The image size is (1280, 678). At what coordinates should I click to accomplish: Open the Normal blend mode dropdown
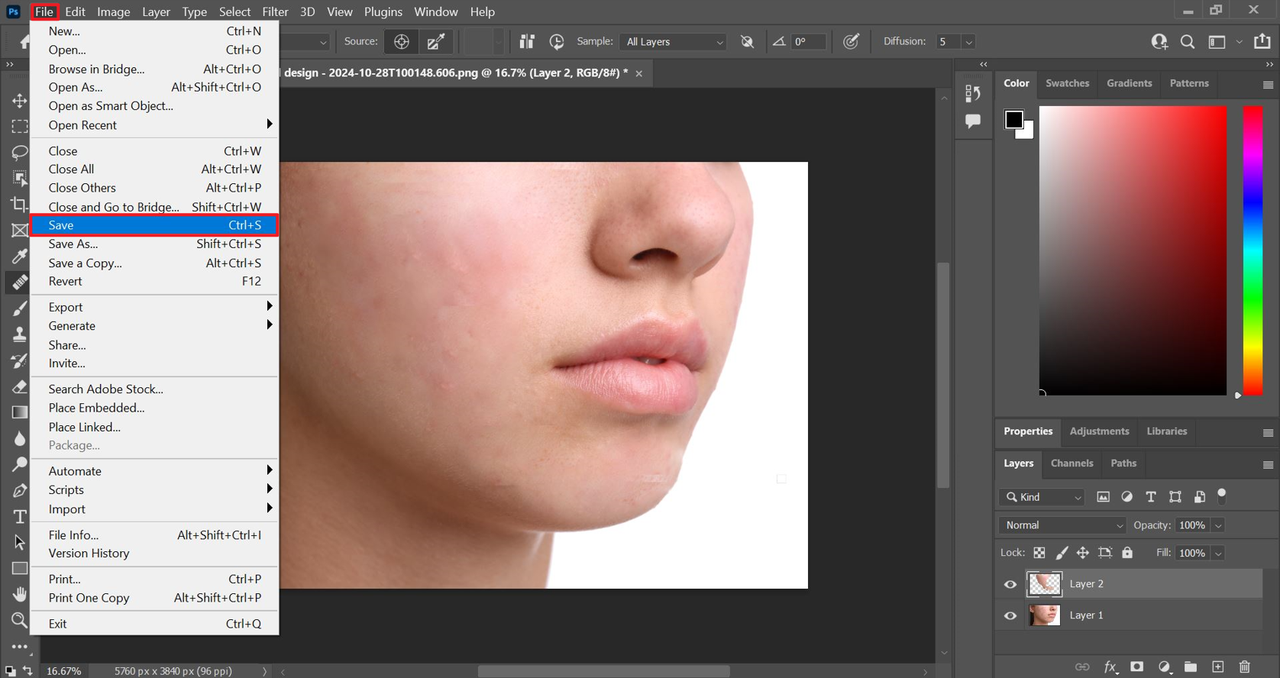[x=1065, y=525]
